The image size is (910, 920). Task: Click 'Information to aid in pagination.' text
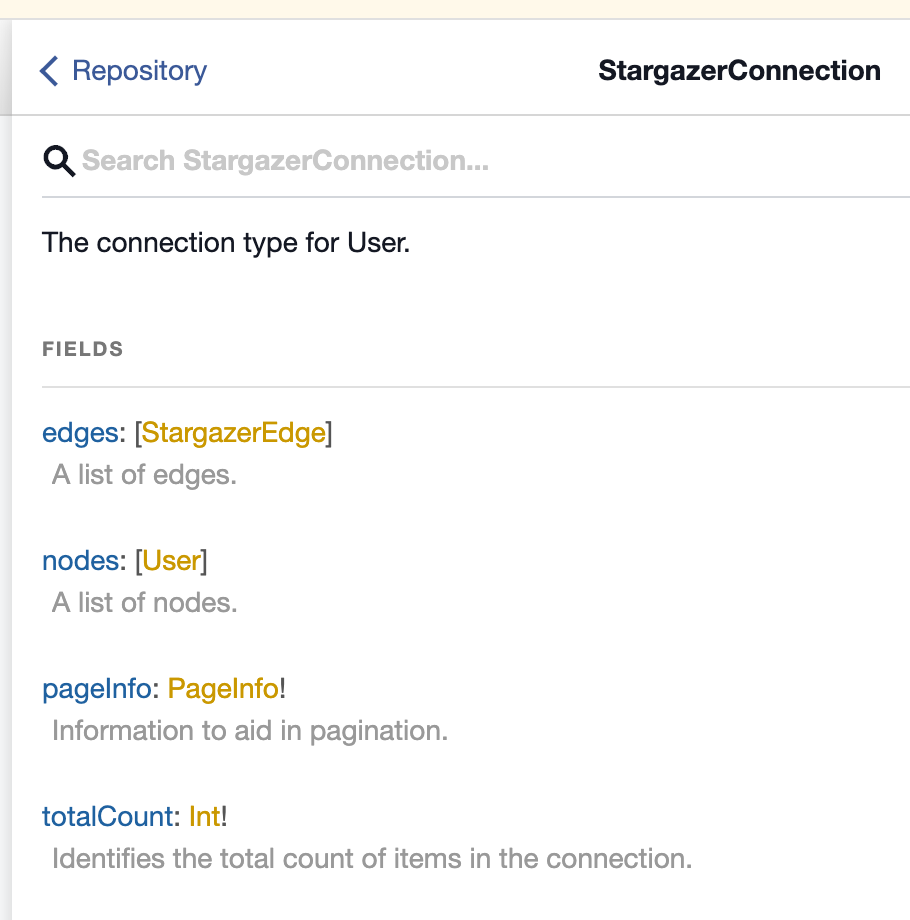pos(250,731)
